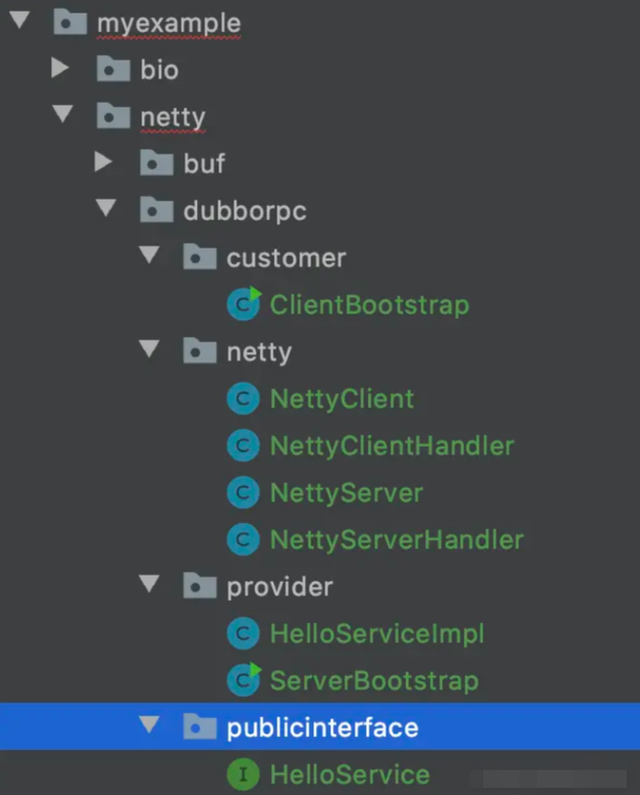Click the publicinterface folder icon

tap(200, 727)
